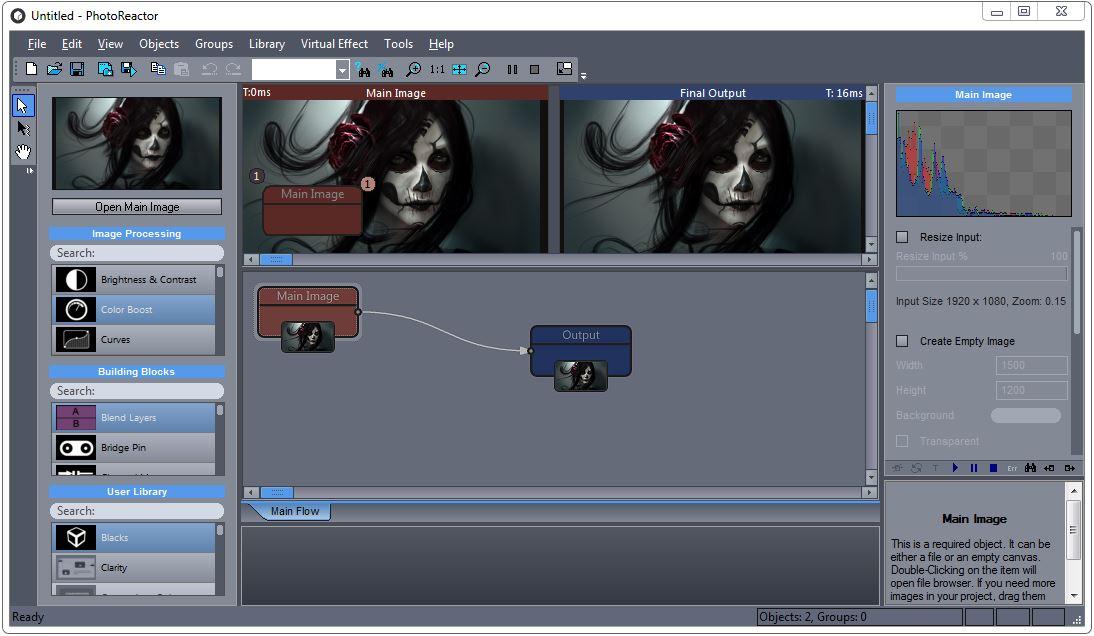Select the Color Boost effect

click(x=134, y=310)
